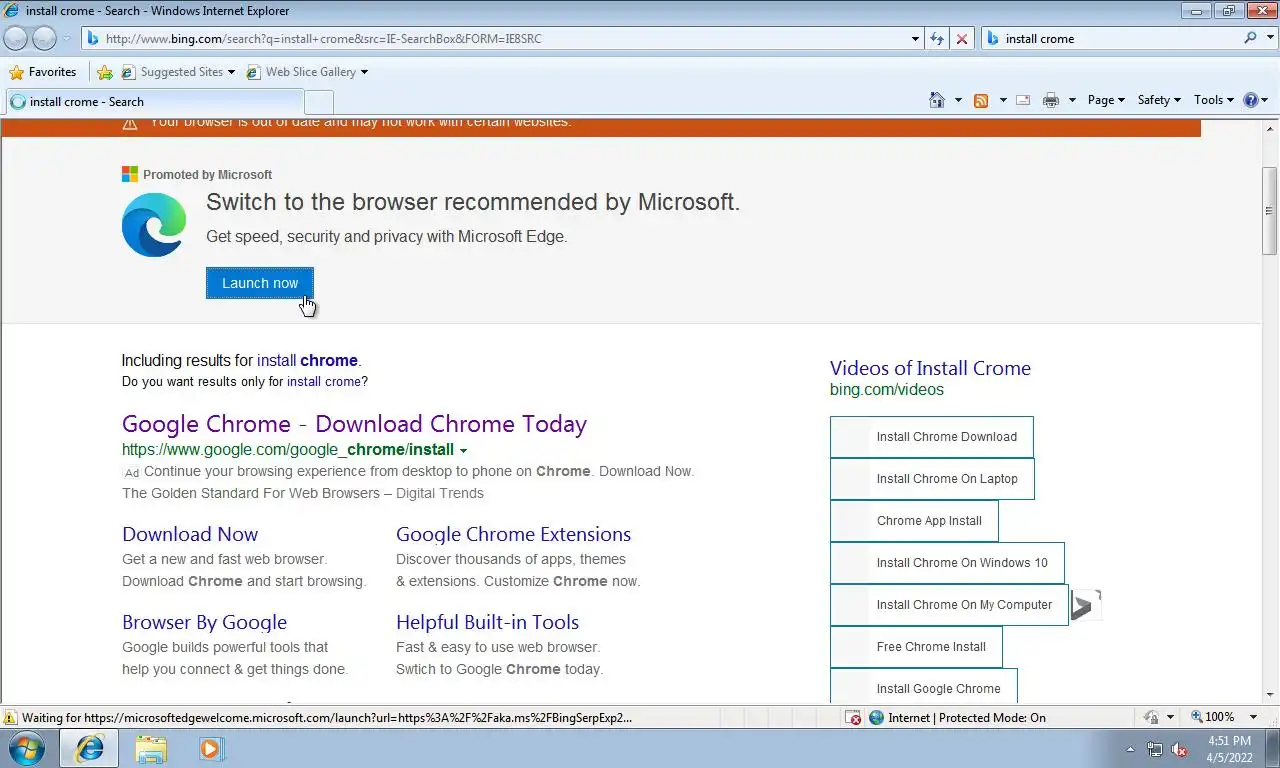Click Install Chrome On Laptop suggestion
Viewport: 1280px width, 768px height.
(x=932, y=479)
